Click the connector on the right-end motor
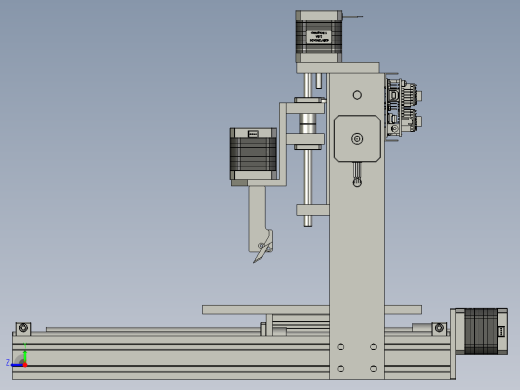 pos(501,331)
